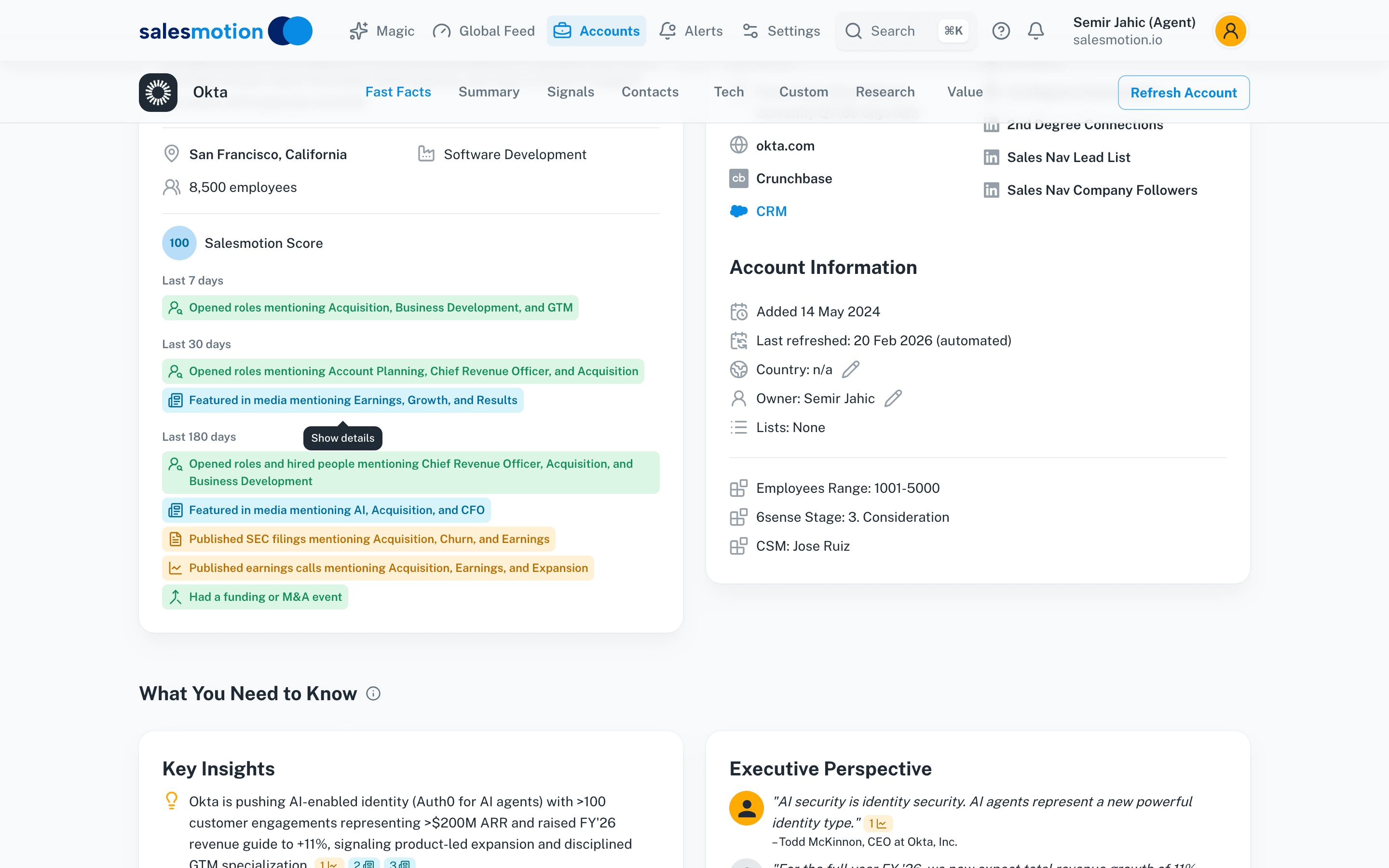Go to Accounts in top navigation
This screenshot has height=868, width=1389.
[596, 31]
